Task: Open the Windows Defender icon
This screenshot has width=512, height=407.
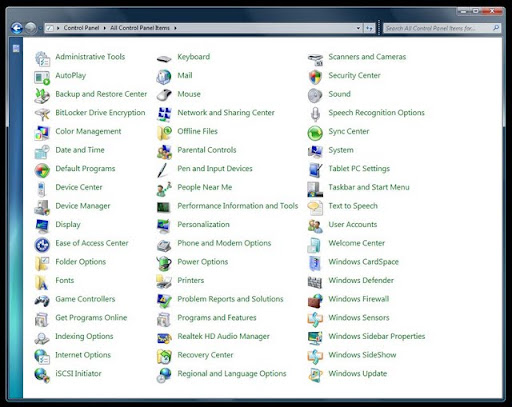Action: (x=315, y=282)
